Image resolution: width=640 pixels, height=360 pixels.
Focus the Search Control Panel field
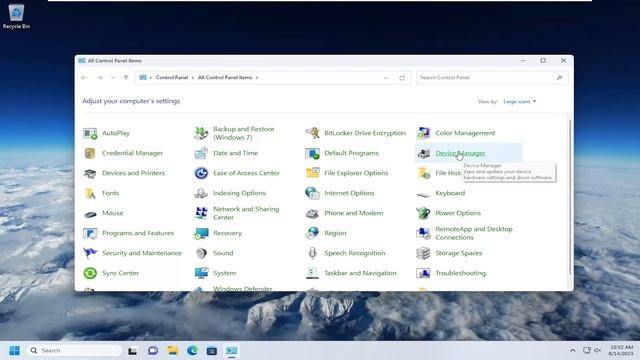[492, 78]
